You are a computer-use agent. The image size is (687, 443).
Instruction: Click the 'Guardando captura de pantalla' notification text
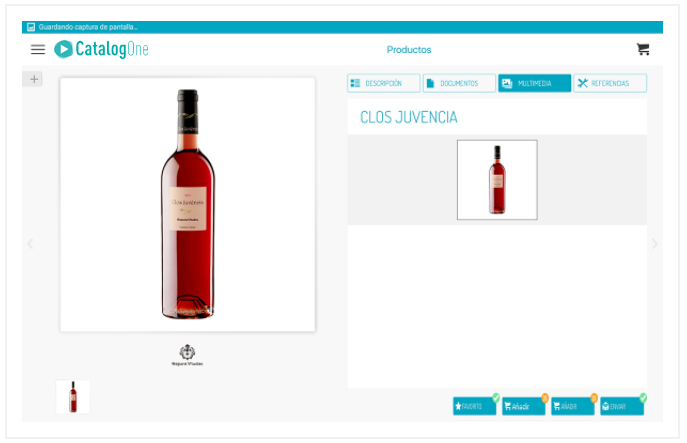point(88,27)
